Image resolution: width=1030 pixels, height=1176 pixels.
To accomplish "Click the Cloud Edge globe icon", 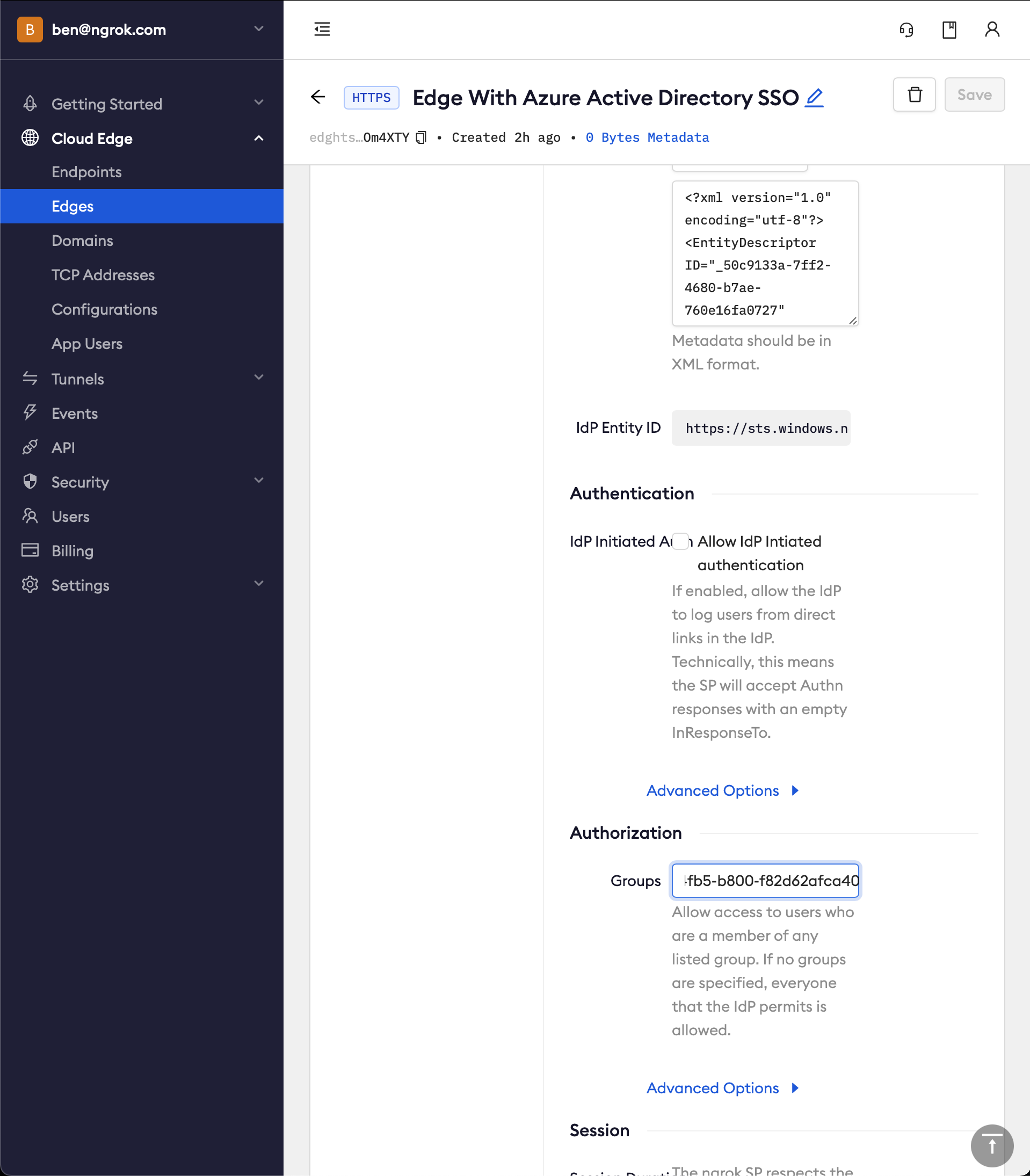I will pos(30,138).
